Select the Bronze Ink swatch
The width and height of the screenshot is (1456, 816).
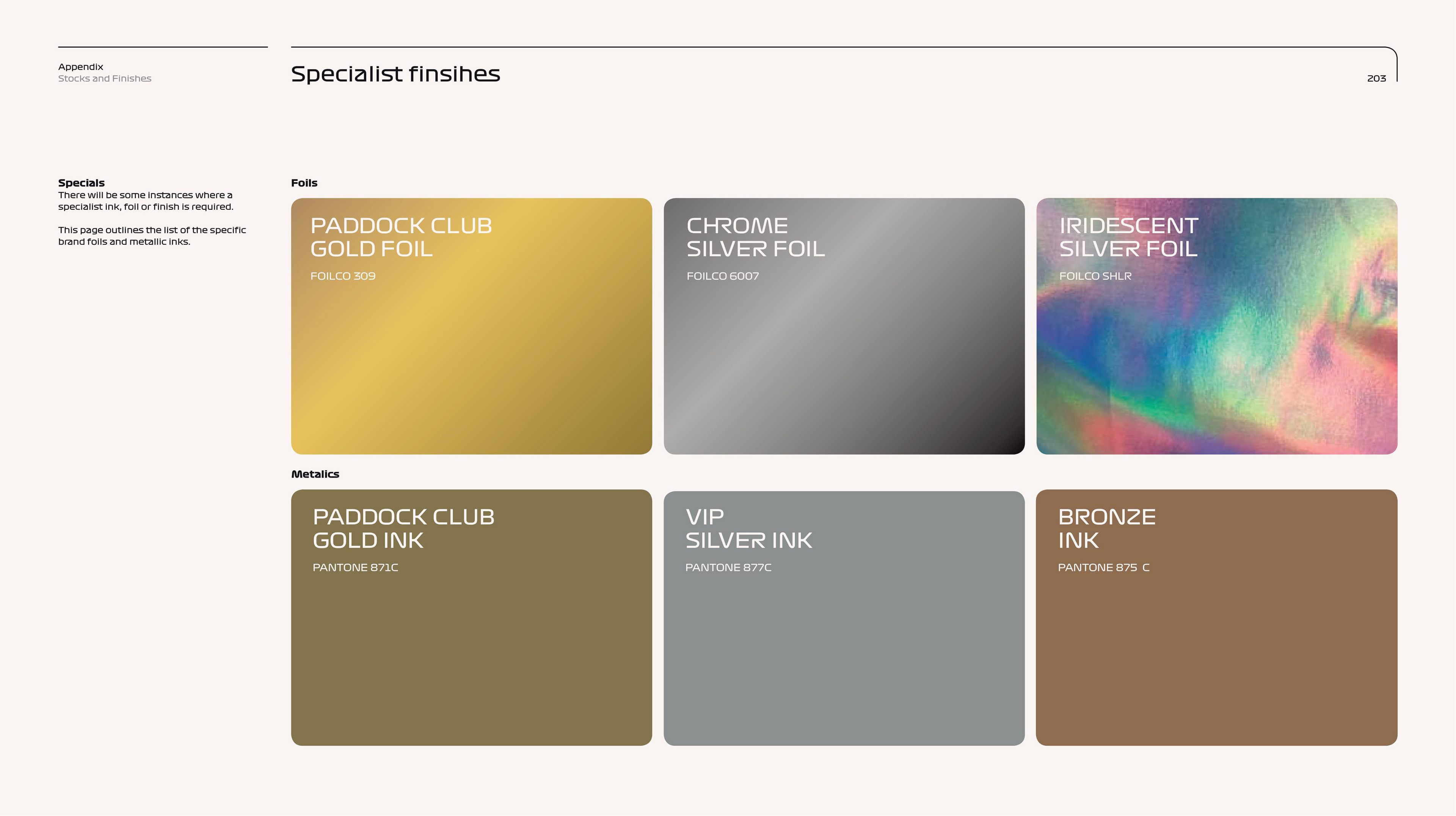(x=1216, y=645)
